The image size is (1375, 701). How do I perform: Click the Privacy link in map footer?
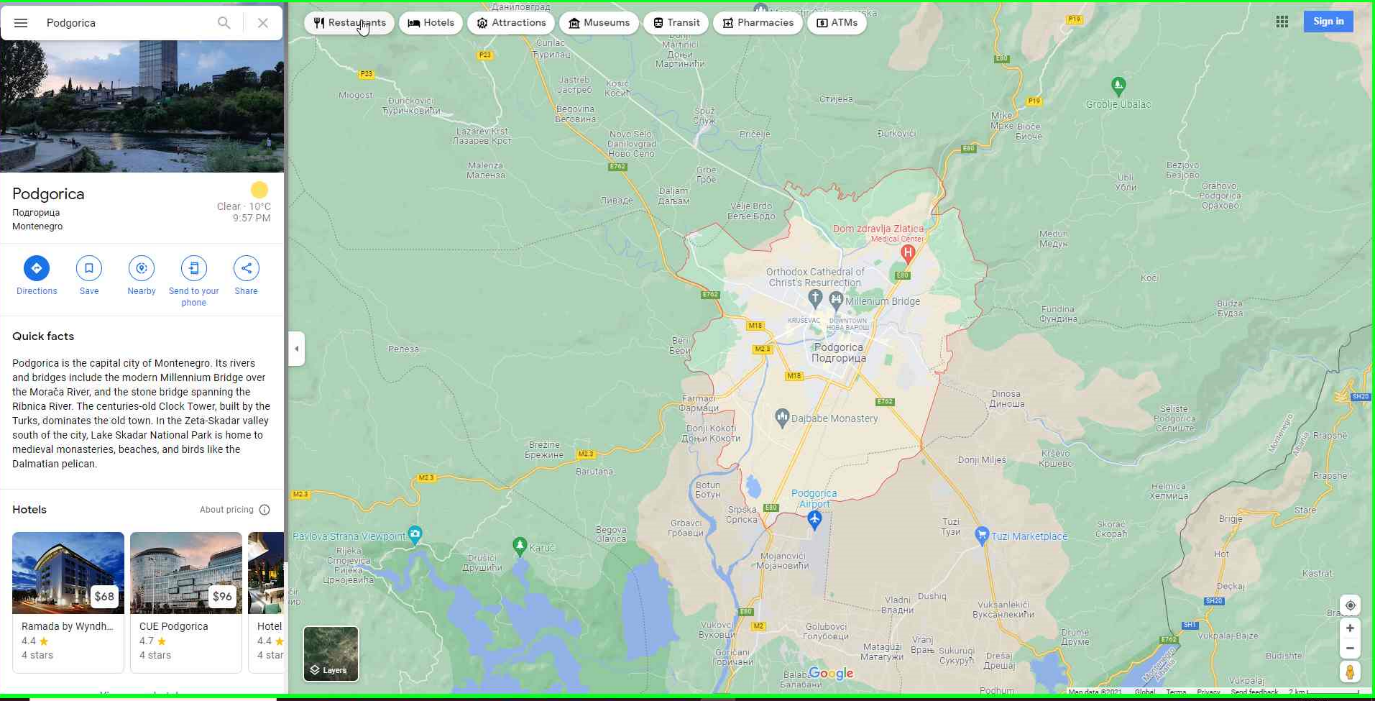[x=1208, y=692]
